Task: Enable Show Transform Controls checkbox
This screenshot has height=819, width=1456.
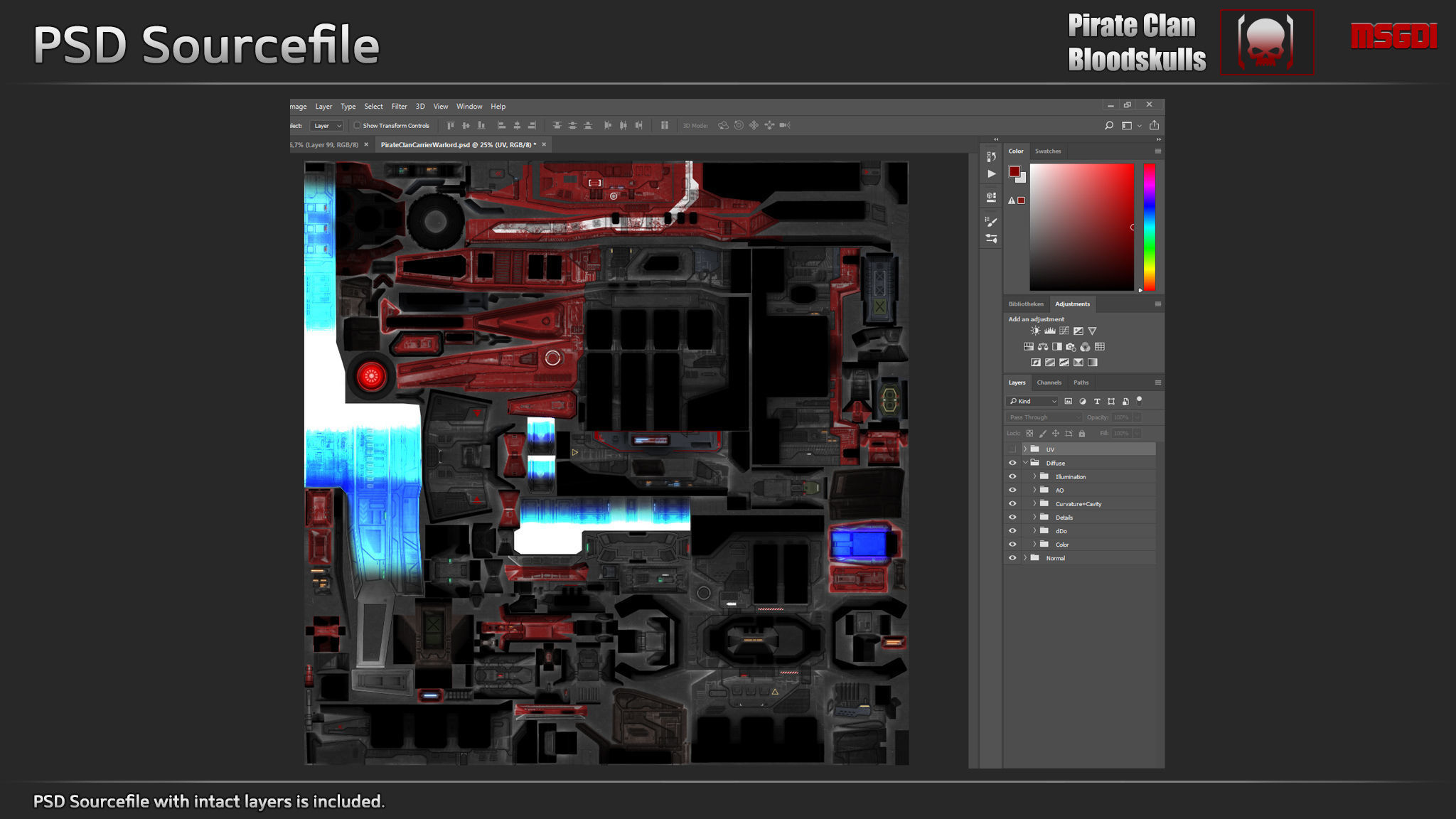Action: 358,125
